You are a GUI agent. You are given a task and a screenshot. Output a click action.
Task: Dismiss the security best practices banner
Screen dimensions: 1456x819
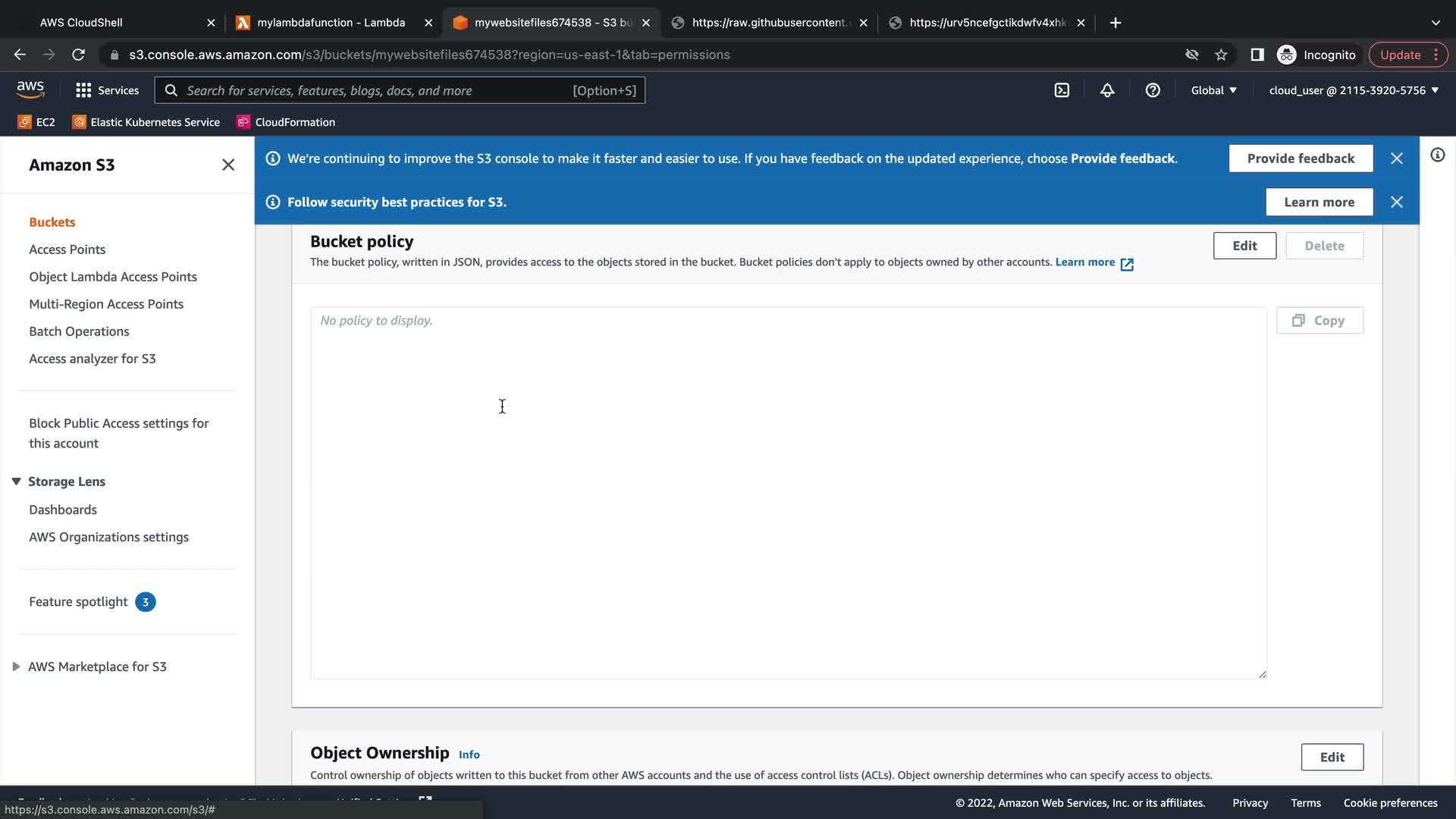click(x=1397, y=202)
